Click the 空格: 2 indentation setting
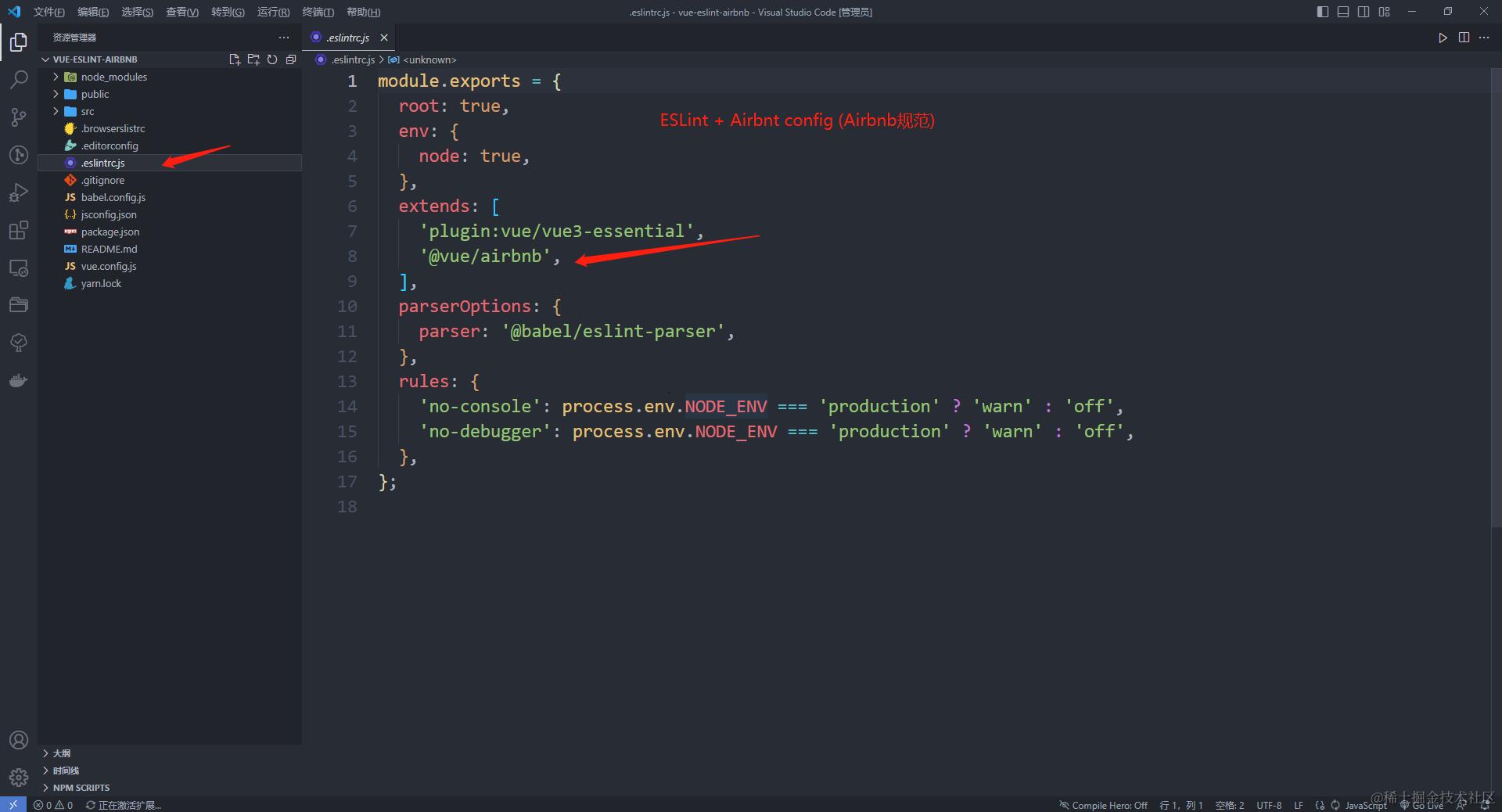 click(x=1230, y=805)
